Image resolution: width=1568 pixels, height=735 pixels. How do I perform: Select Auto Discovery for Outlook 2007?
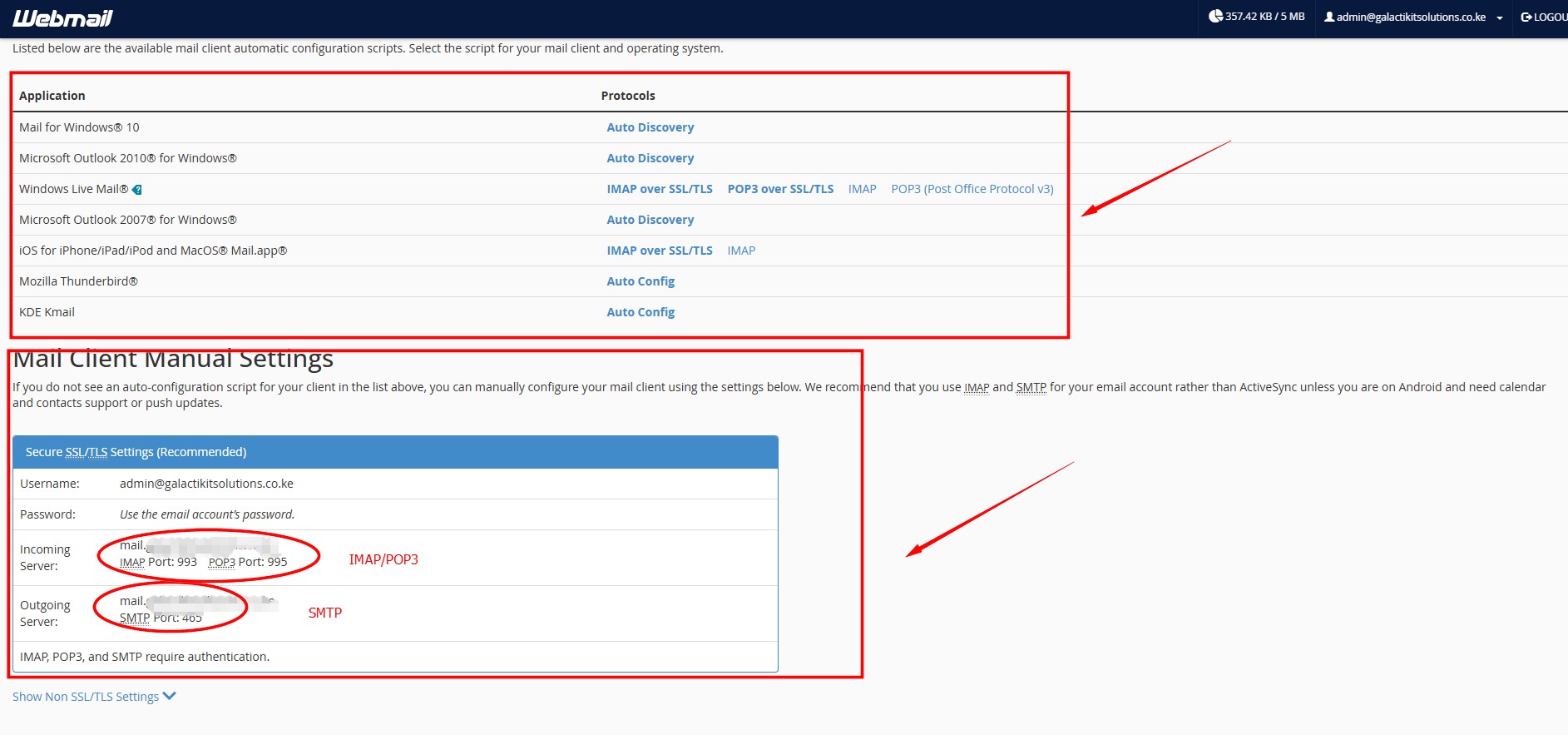coord(650,220)
